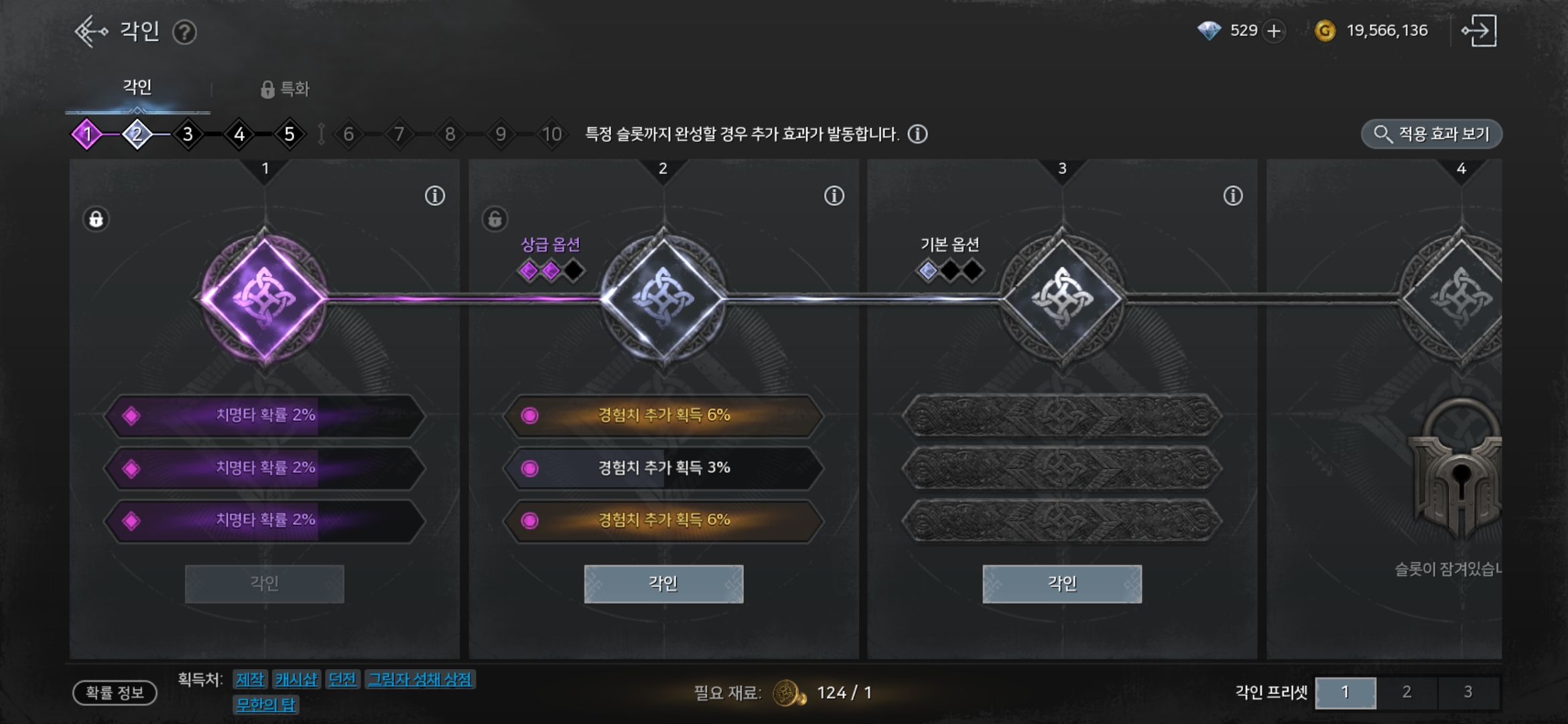Click the 각인 button under slot 2
Viewport: 1568px width, 724px height.
[x=663, y=583]
